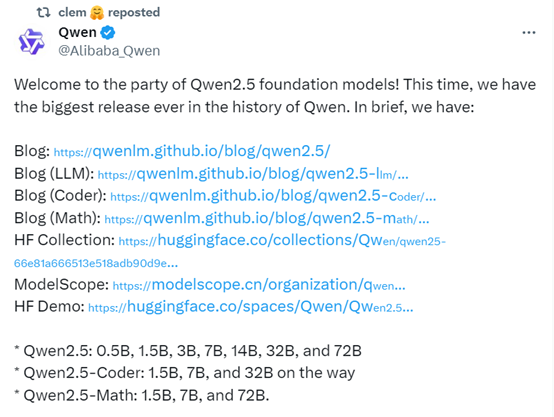Click the Qwen2.5 0.5B to 72B sizes line
The image size is (554, 417).
click(188, 351)
